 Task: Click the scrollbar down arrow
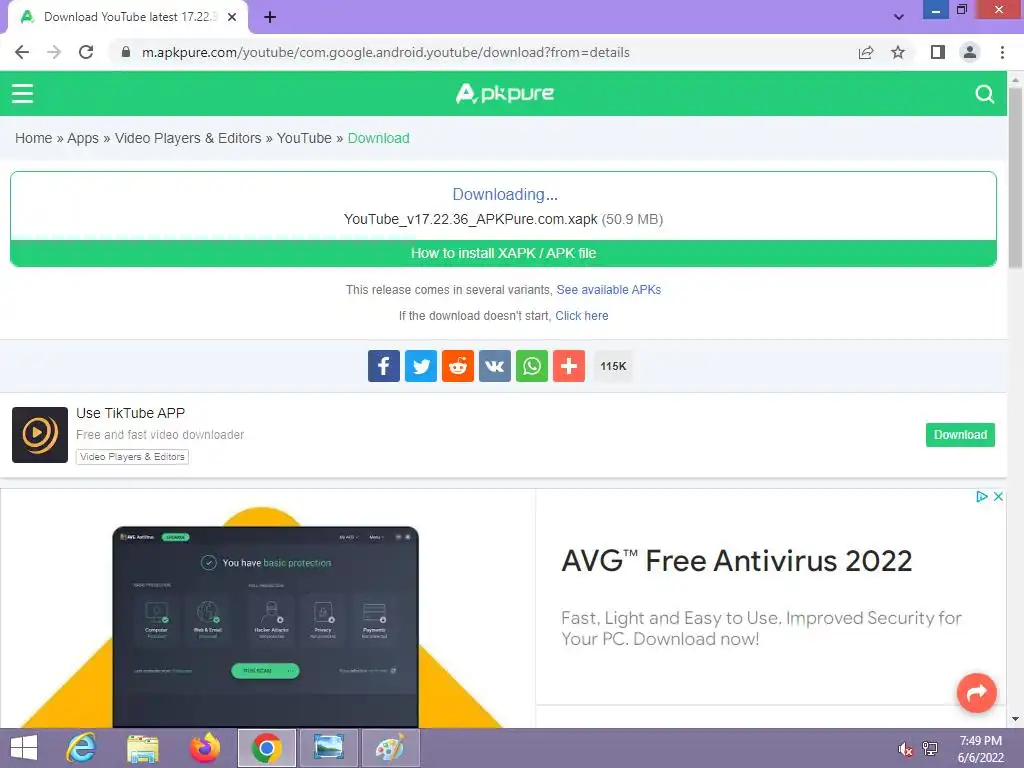(1015, 719)
